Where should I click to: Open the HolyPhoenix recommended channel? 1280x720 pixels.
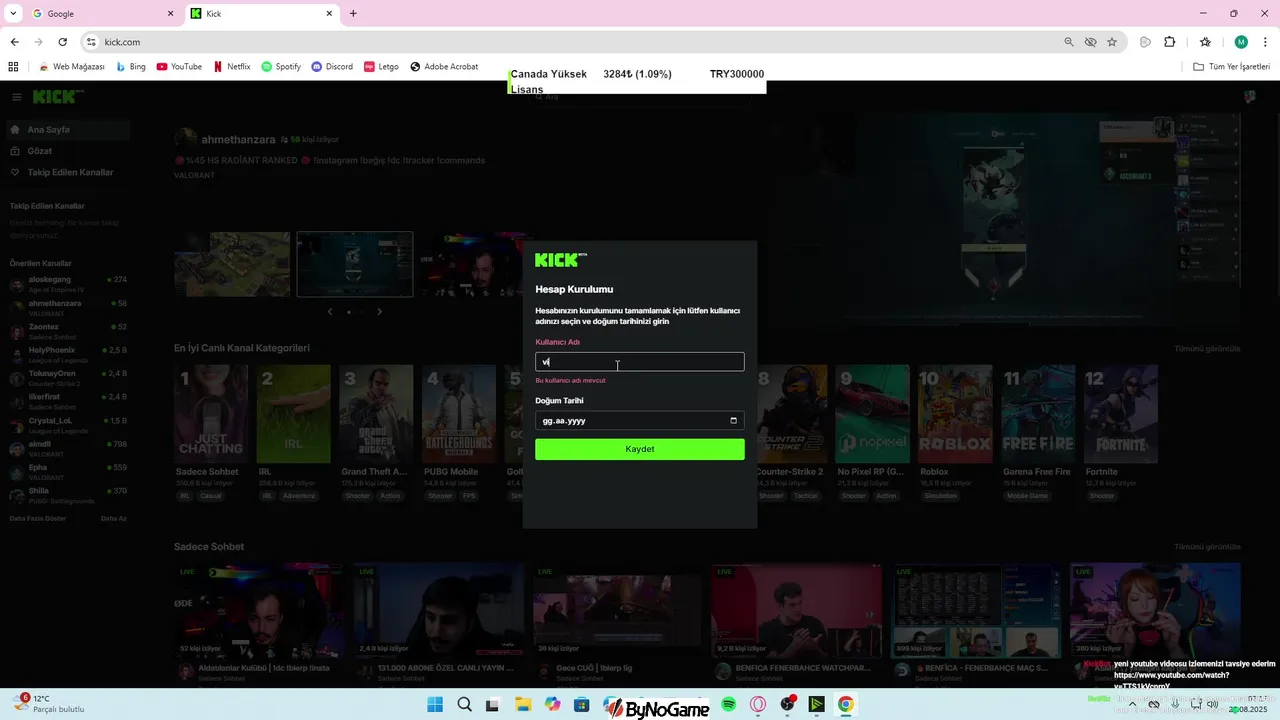coord(68,355)
